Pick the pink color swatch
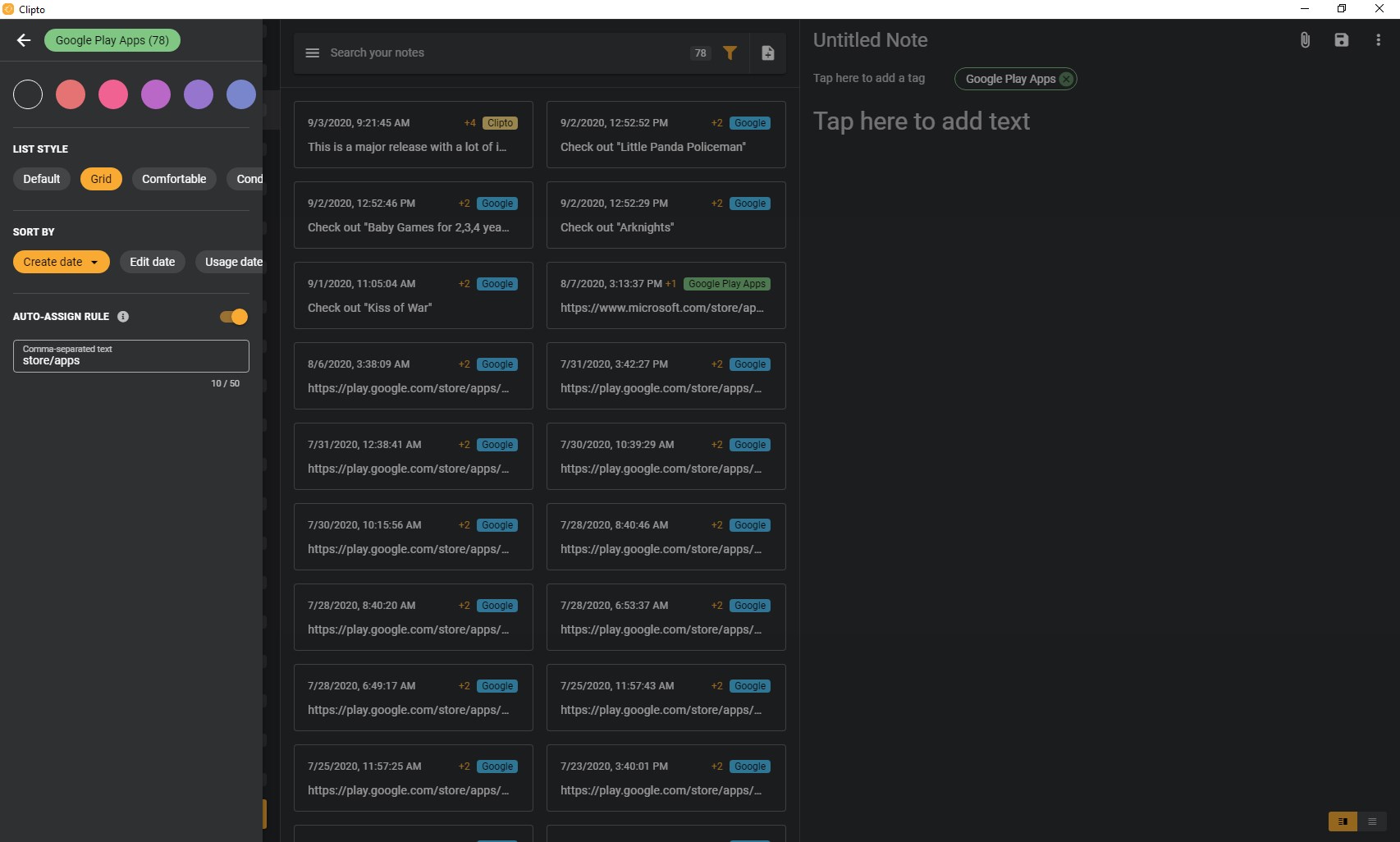 click(x=113, y=94)
